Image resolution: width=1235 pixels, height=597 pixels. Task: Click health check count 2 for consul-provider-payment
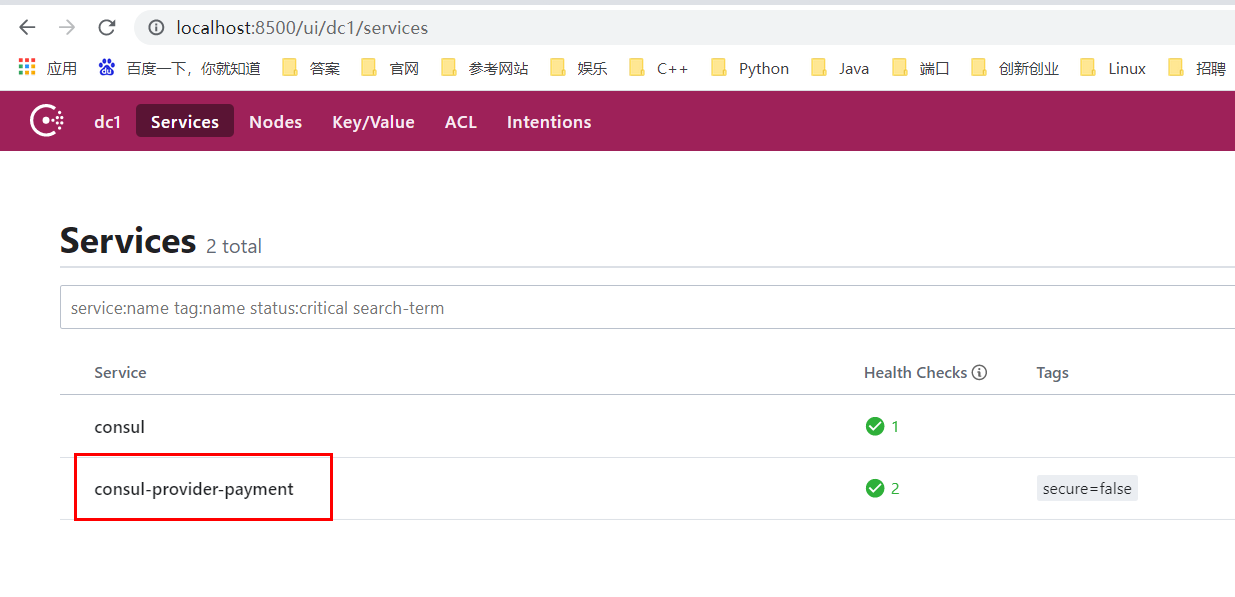tap(895, 488)
